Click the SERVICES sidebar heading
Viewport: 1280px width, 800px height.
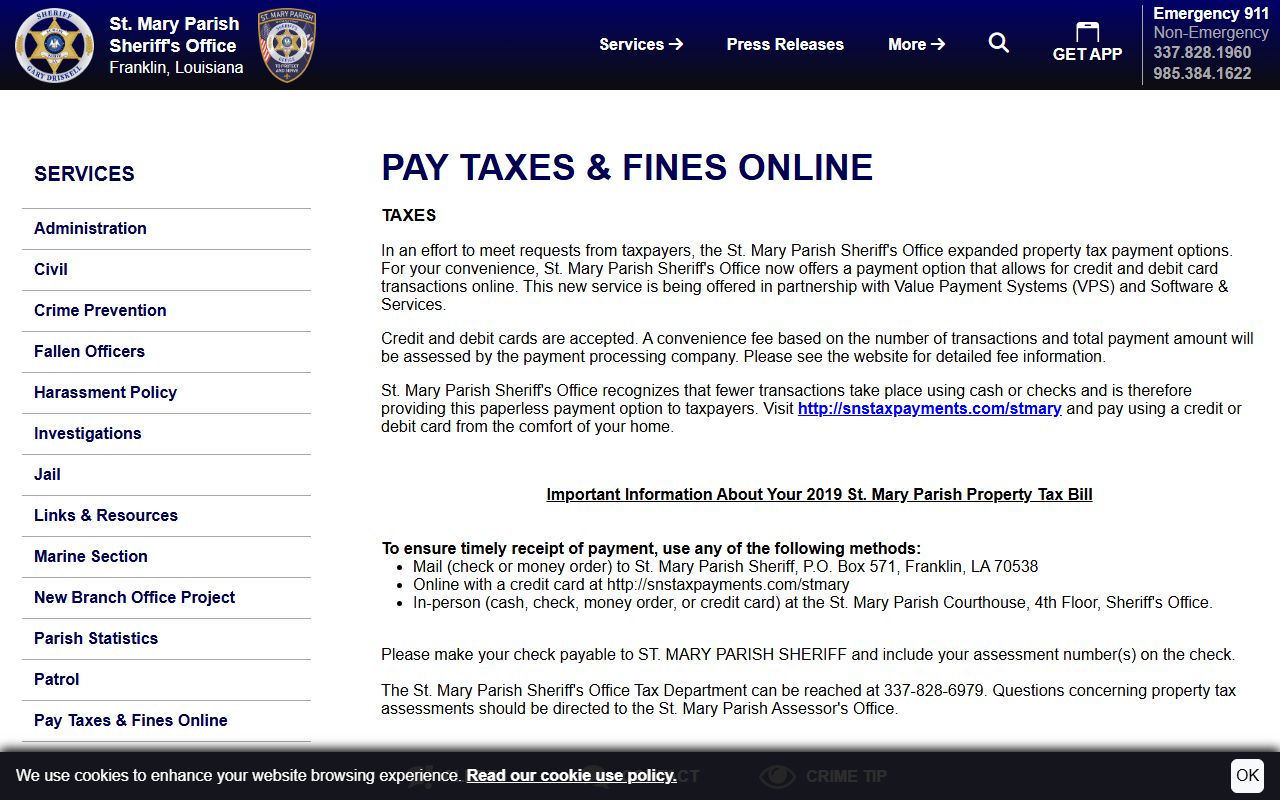coord(84,174)
